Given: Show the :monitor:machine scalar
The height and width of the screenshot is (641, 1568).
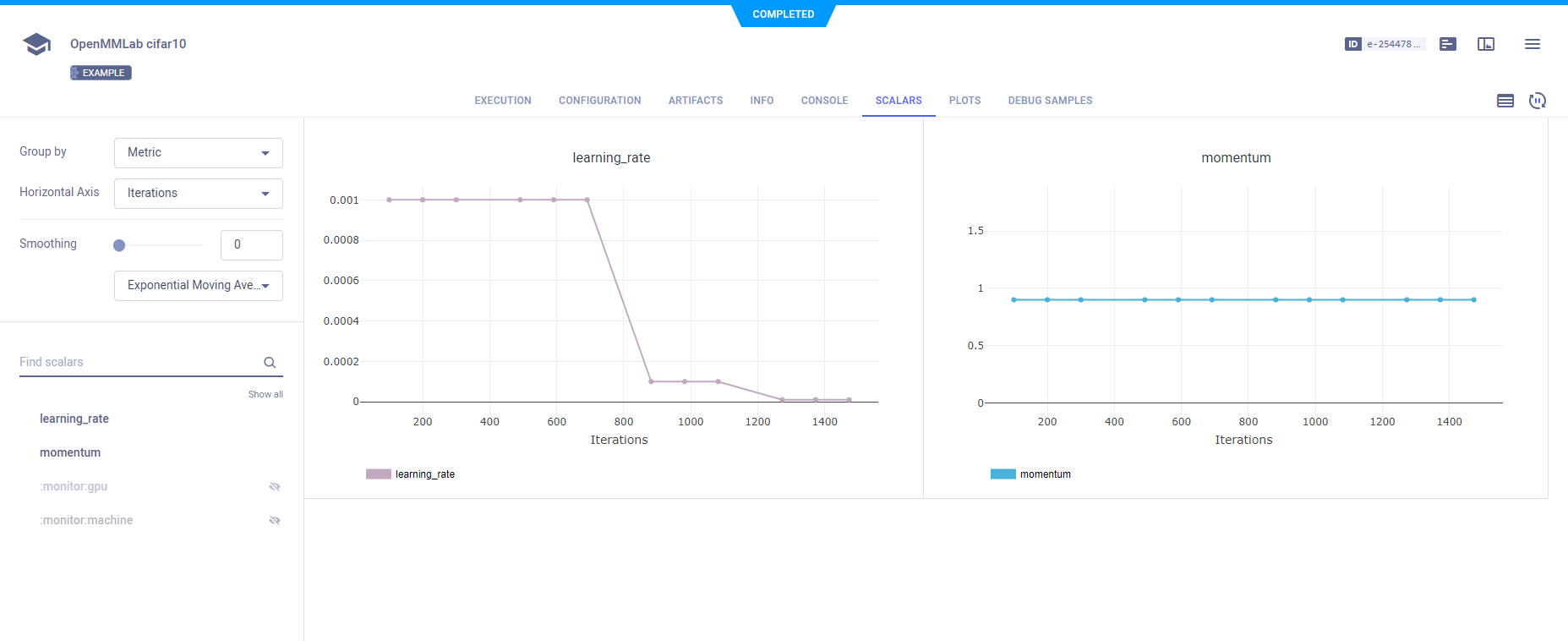Looking at the screenshot, I should pyautogui.click(x=274, y=521).
